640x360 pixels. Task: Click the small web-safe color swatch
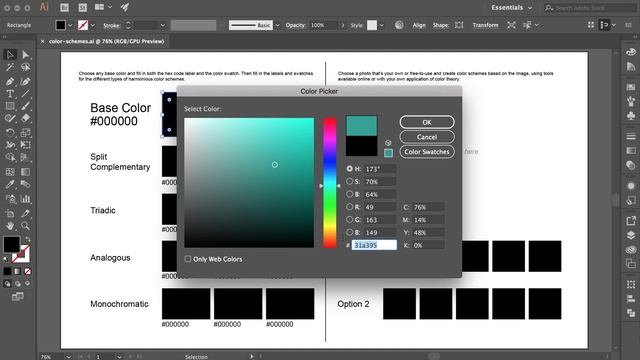coord(388,153)
